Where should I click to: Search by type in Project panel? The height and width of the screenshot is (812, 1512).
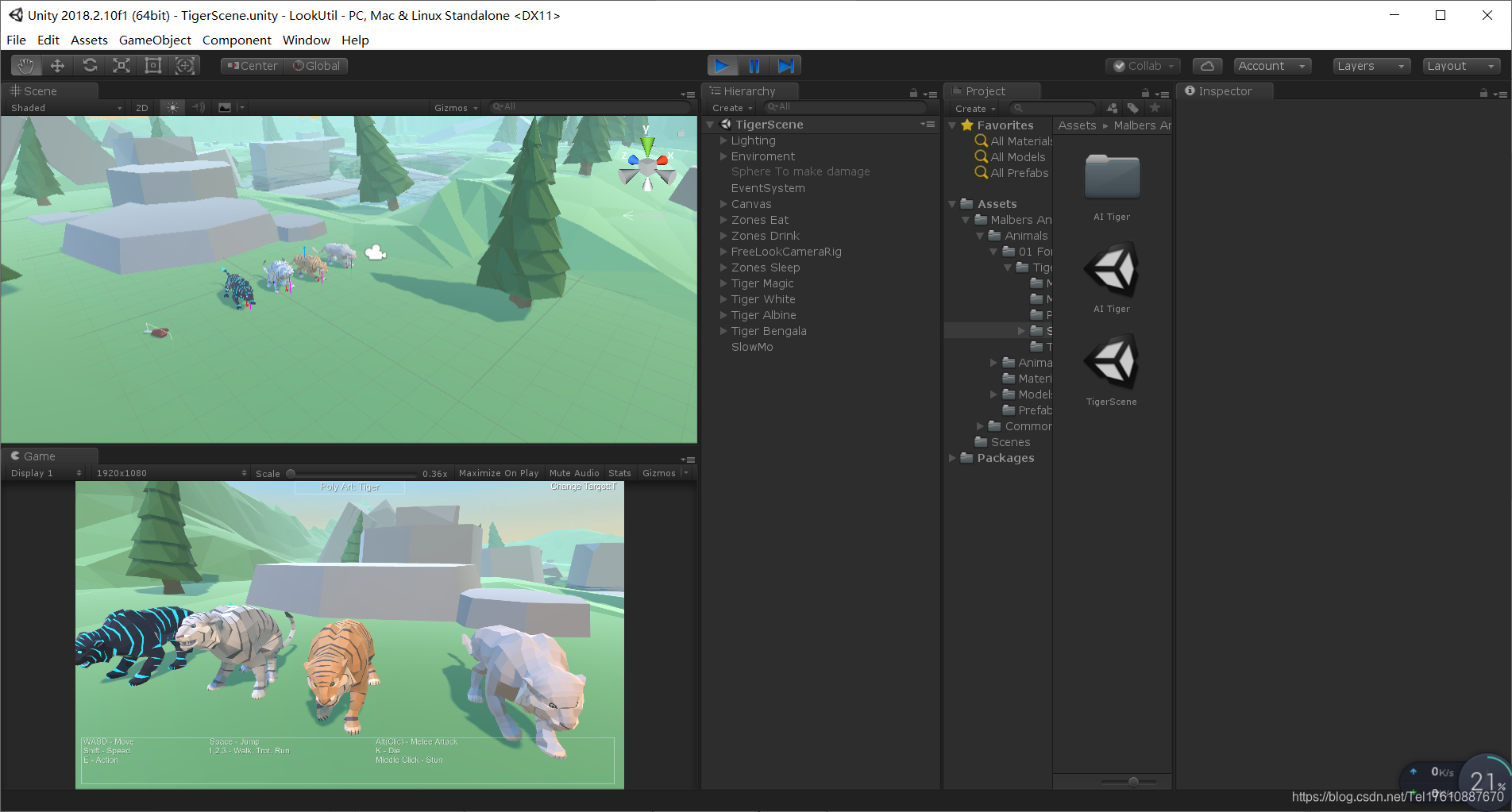coord(1113,108)
